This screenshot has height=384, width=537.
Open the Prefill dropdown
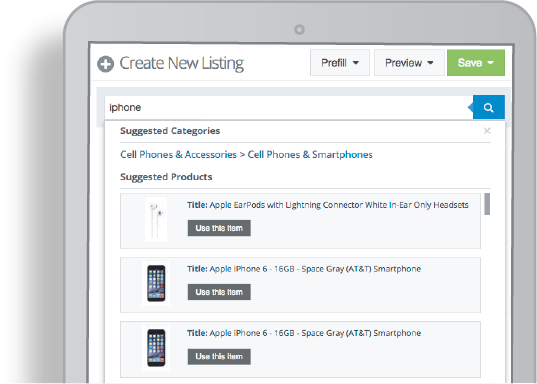(x=340, y=63)
